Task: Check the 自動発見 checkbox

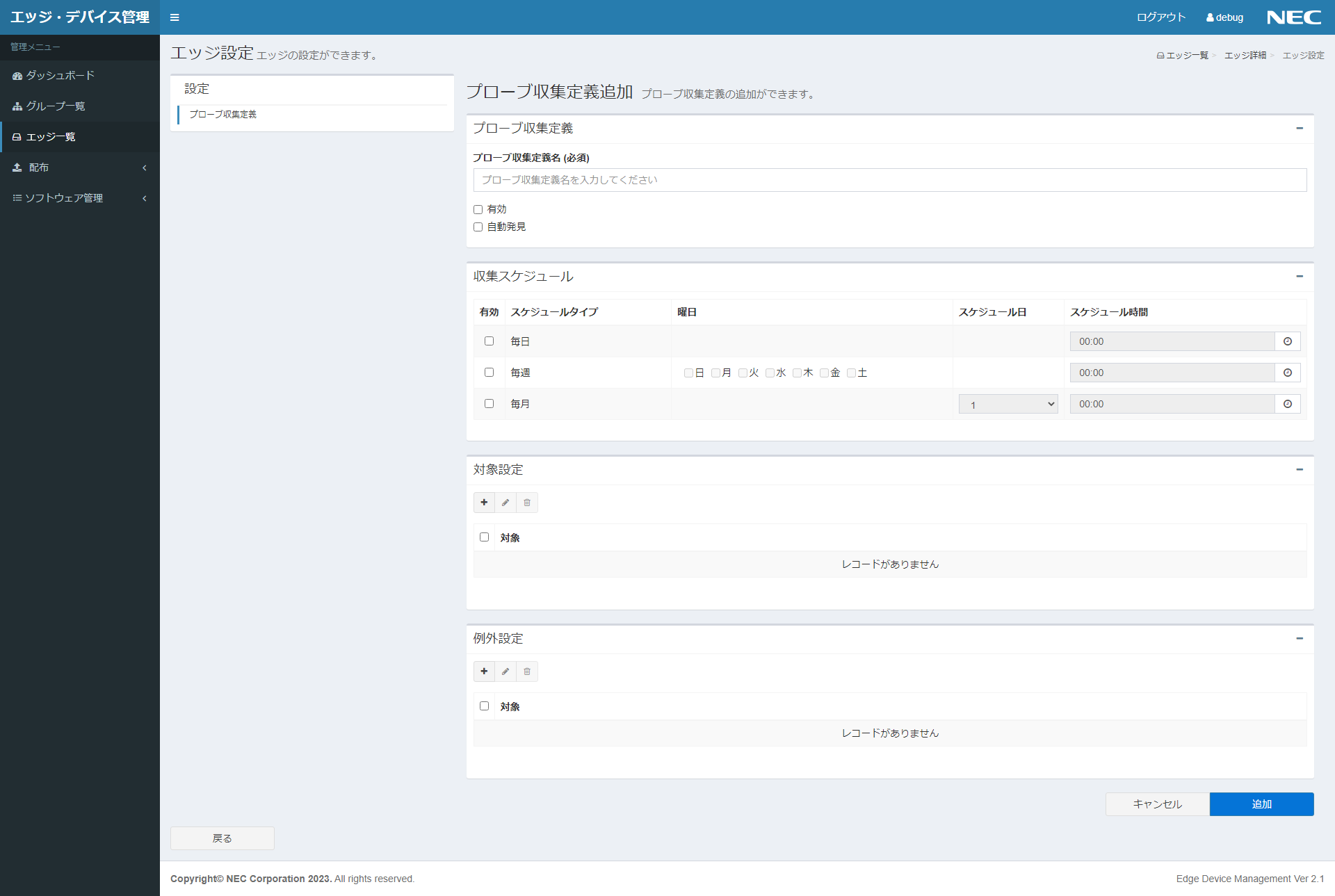Action: tap(478, 227)
